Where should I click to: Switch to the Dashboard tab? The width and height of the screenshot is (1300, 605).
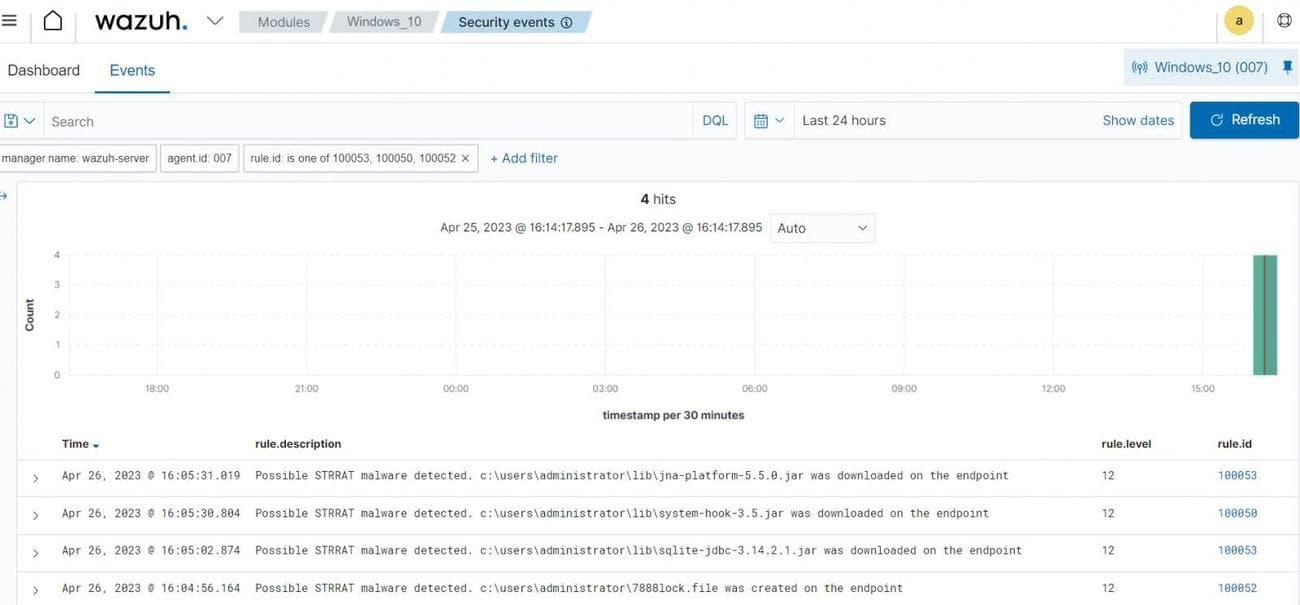(x=43, y=70)
